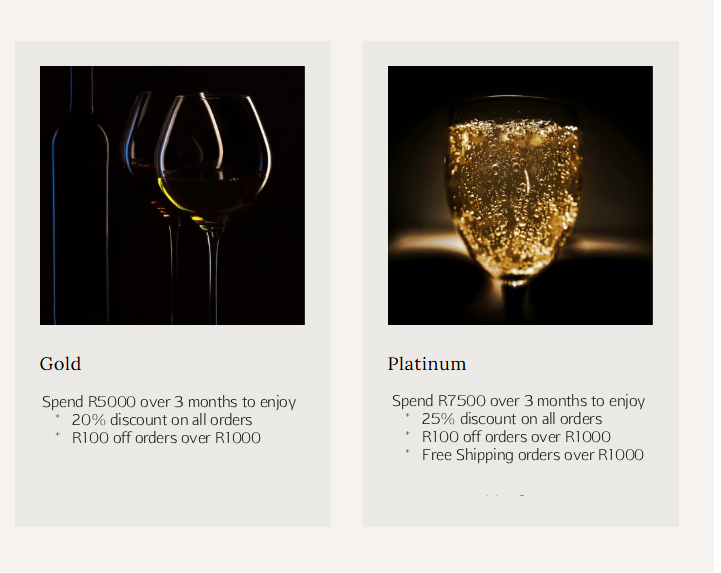
Task: Click the 'Free Shipping orders over R1000' benefit
Action: click(532, 455)
